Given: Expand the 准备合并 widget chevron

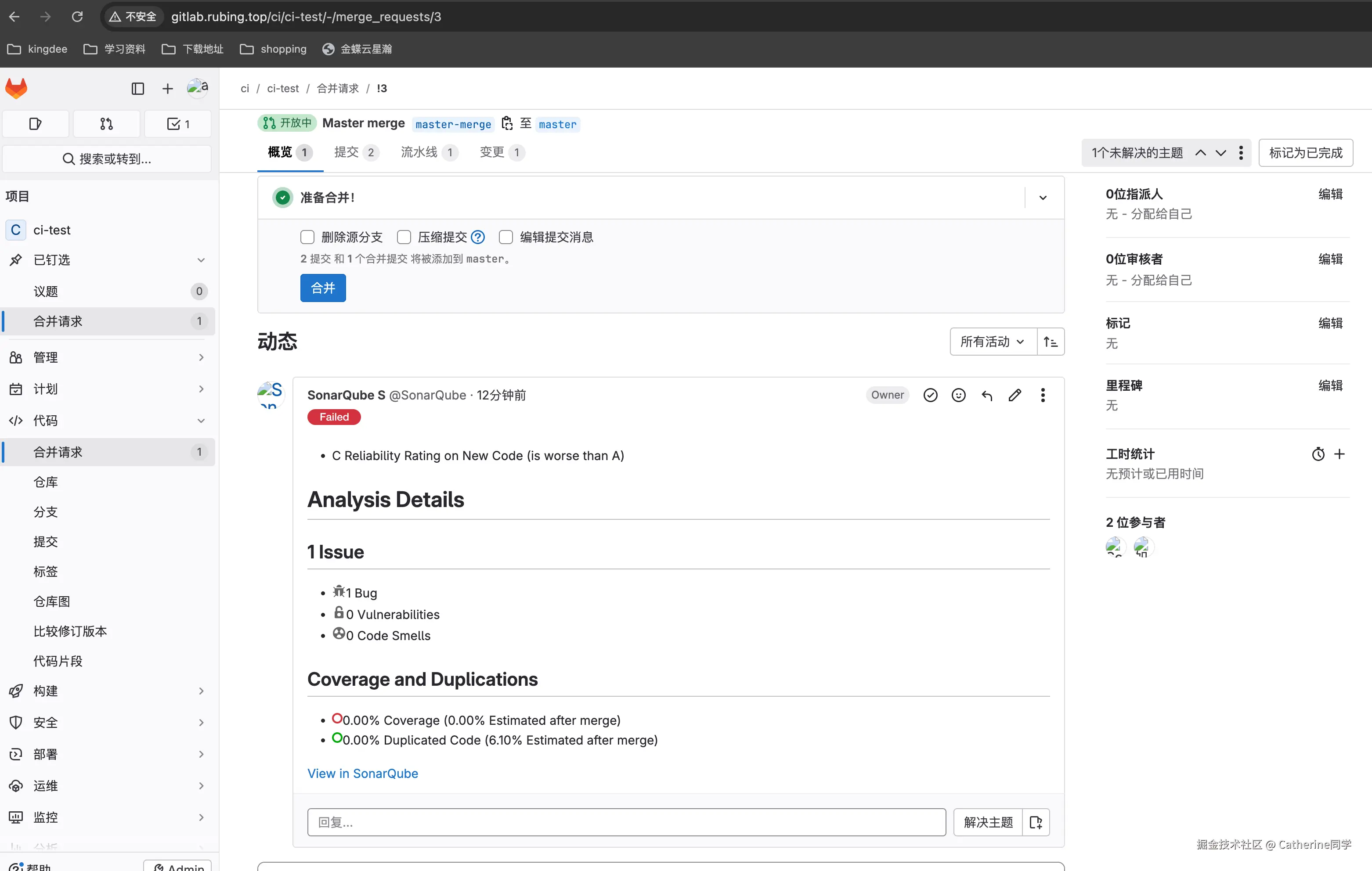Looking at the screenshot, I should pyautogui.click(x=1042, y=198).
